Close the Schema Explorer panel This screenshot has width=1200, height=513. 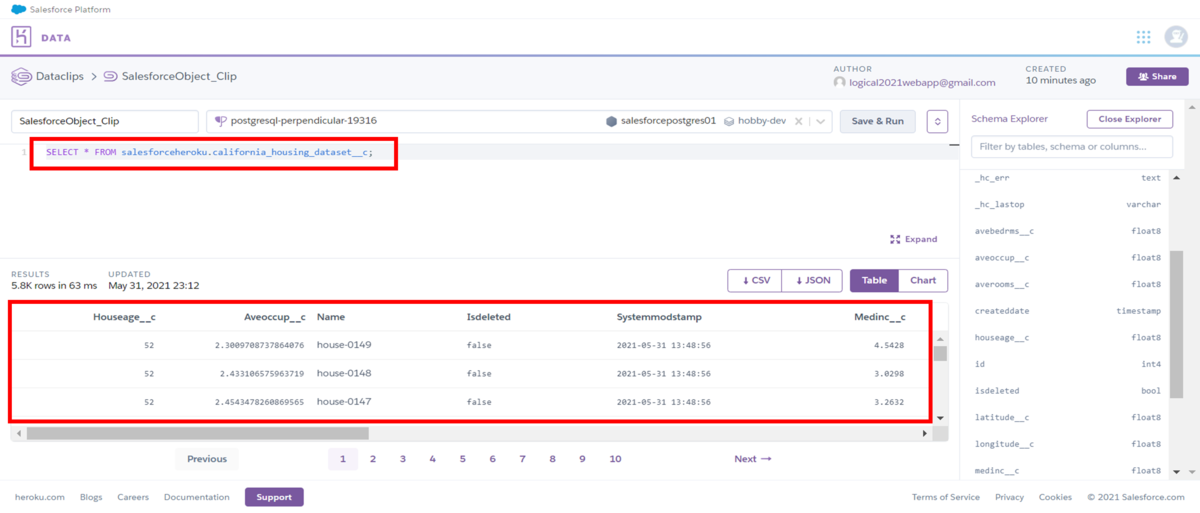coord(1130,119)
